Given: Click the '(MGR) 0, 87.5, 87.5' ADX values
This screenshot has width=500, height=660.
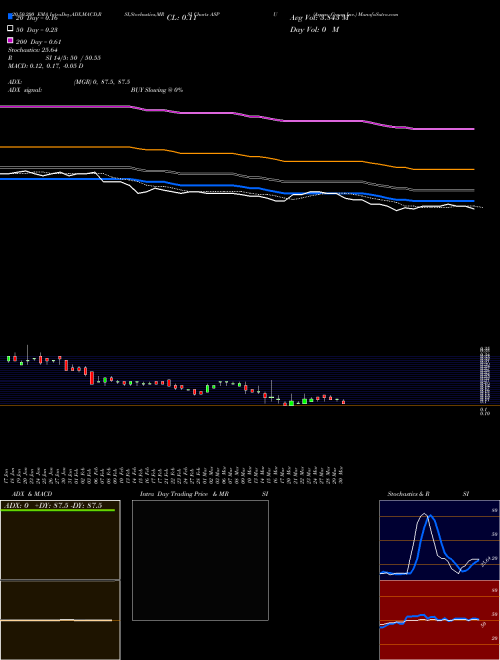Looking at the screenshot, I should point(101,82).
